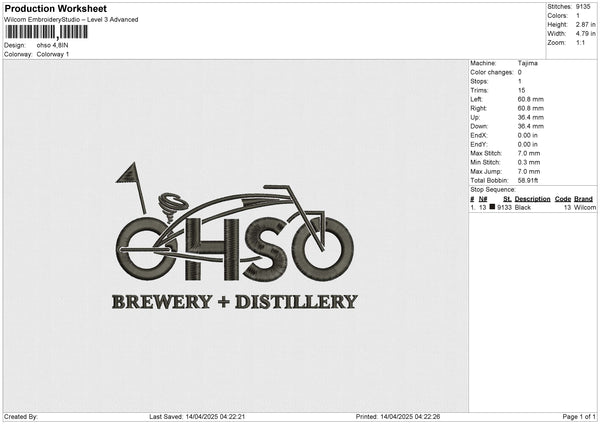The image size is (600, 424).
Task: Click the 'Printed: 14/04/2025 04:22:26' footer entry
Action: (398, 416)
